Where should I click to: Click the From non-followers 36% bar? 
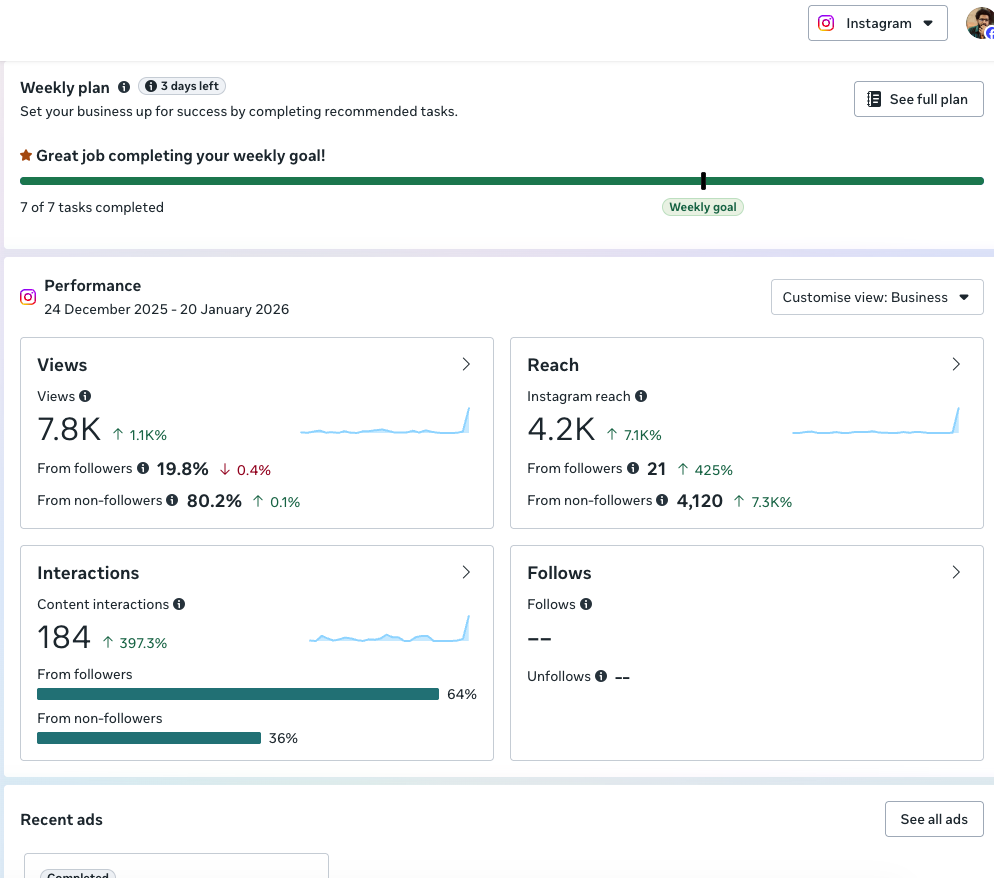(149, 738)
